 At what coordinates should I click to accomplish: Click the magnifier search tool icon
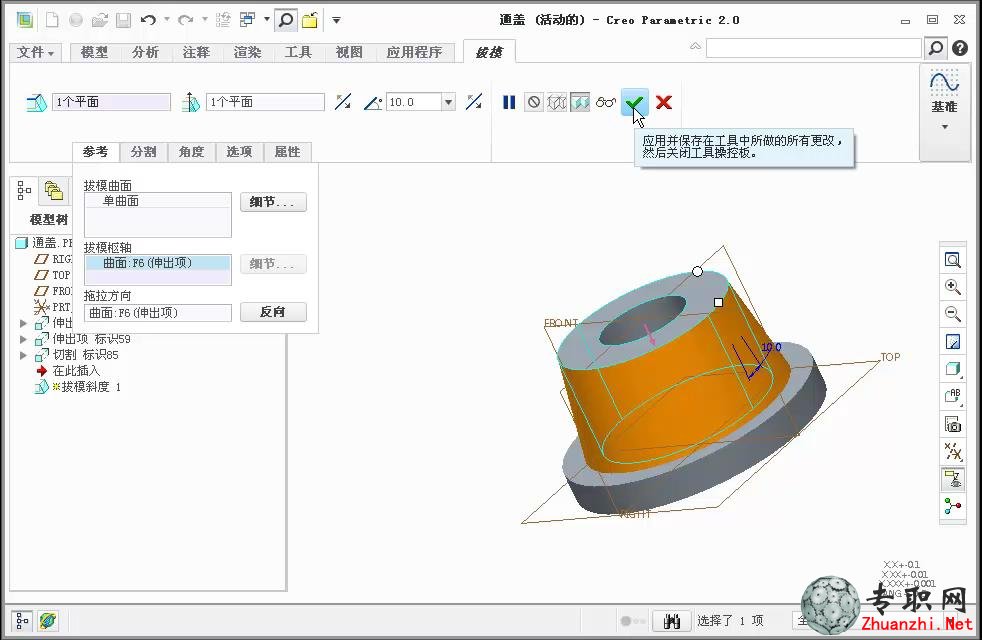286,20
